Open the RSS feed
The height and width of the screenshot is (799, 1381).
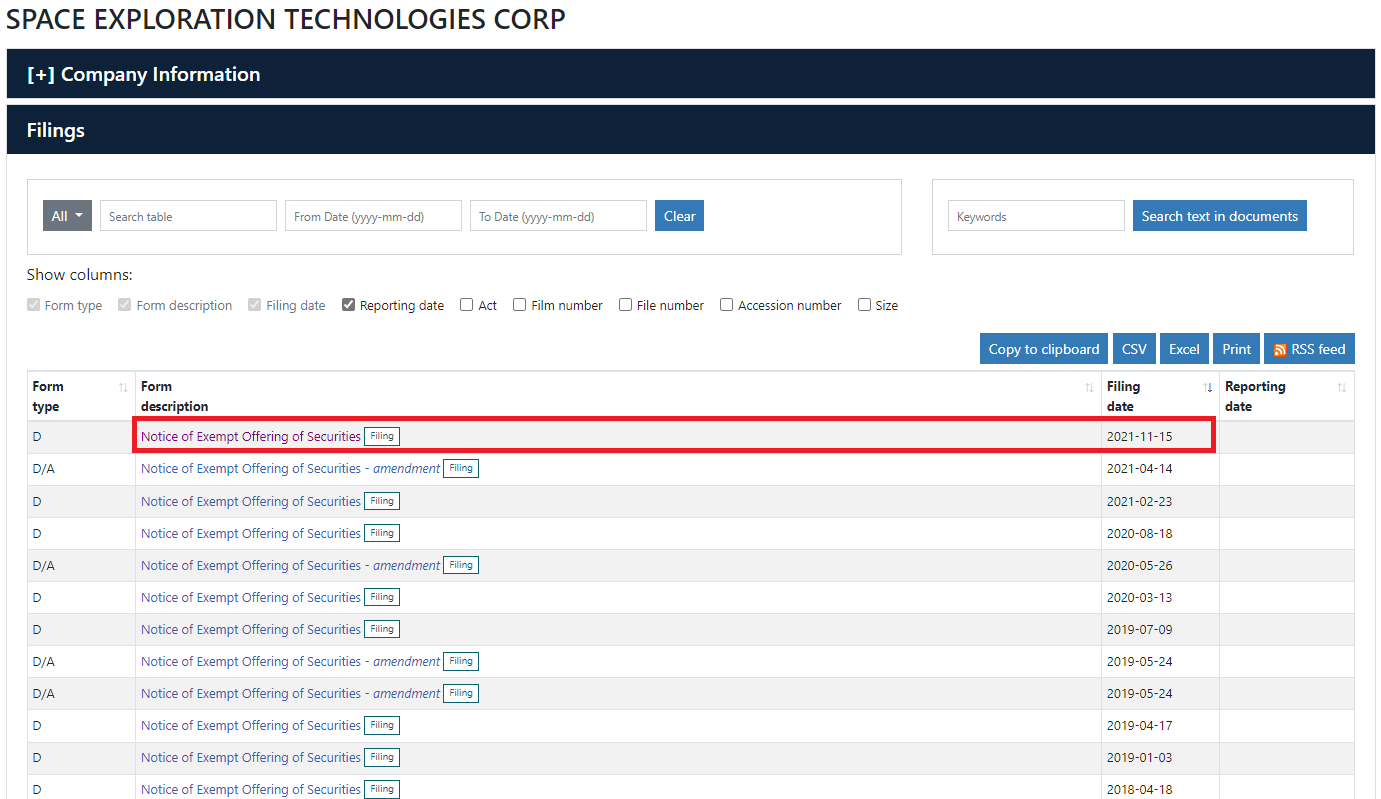pos(1309,349)
